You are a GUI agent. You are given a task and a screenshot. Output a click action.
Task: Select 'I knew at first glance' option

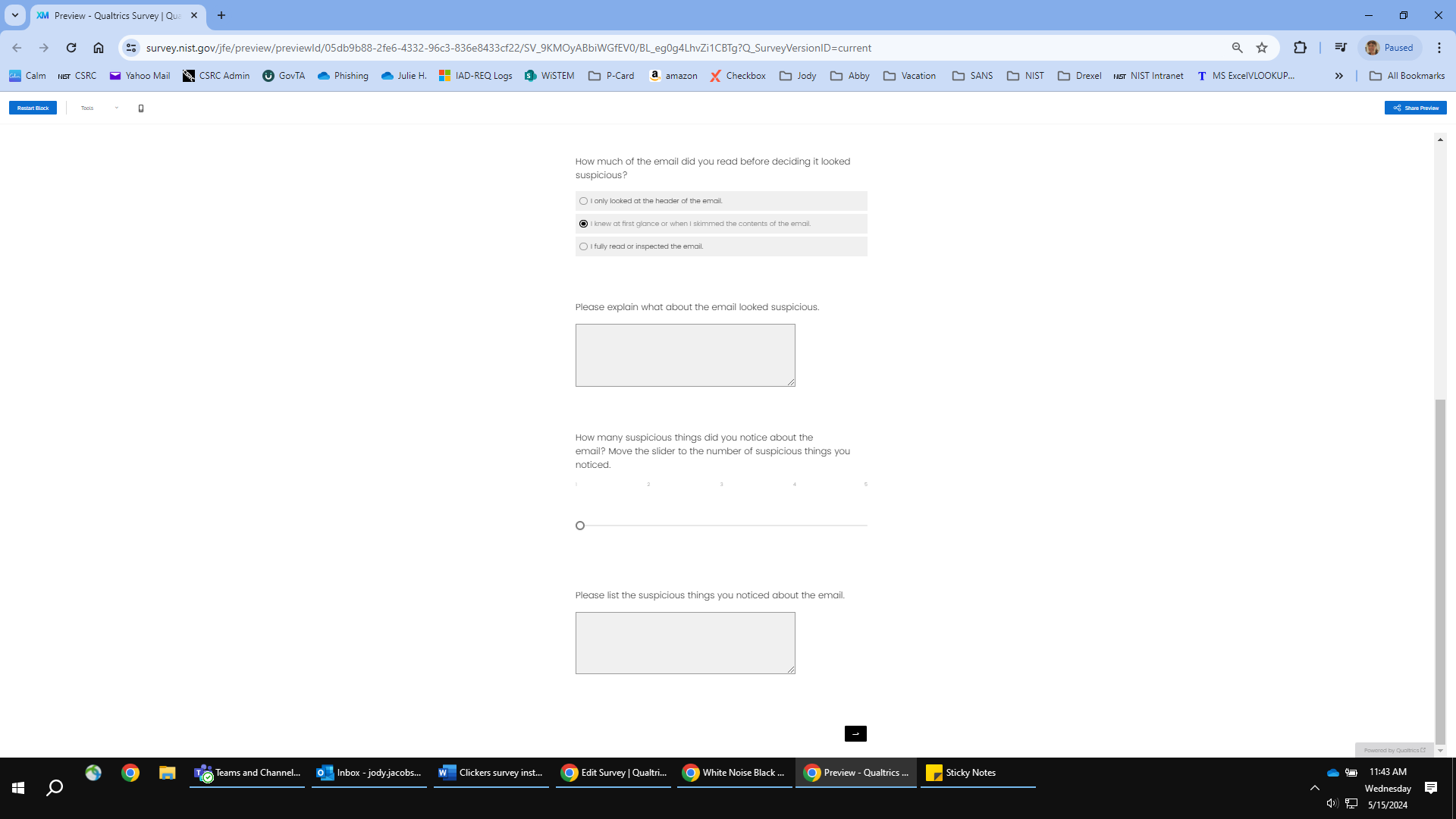point(583,224)
